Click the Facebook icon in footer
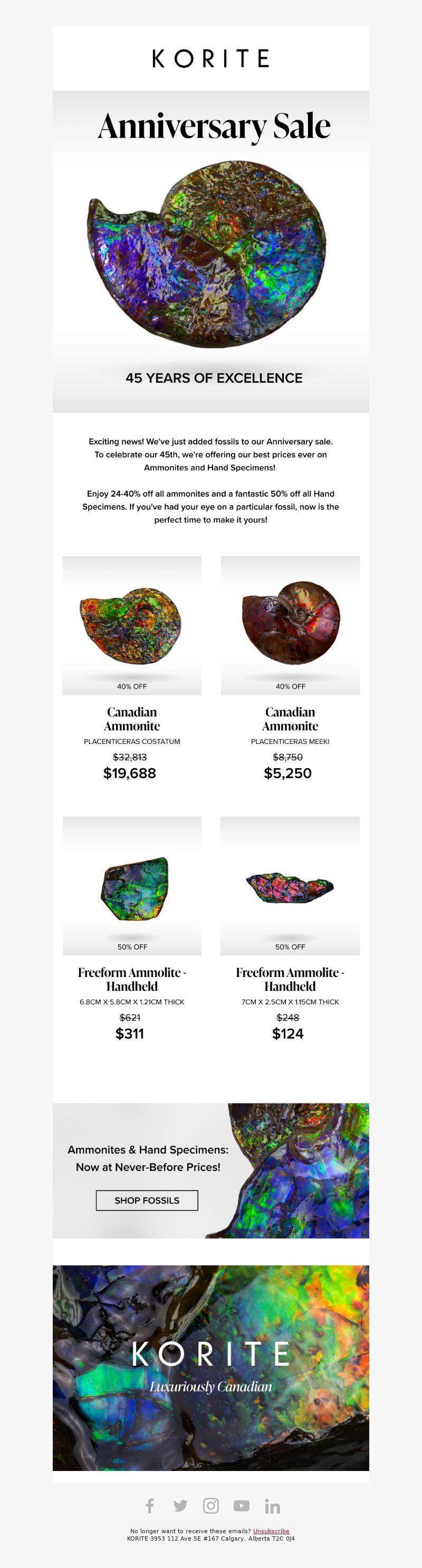This screenshot has height=1568, width=422. pos(150,1505)
